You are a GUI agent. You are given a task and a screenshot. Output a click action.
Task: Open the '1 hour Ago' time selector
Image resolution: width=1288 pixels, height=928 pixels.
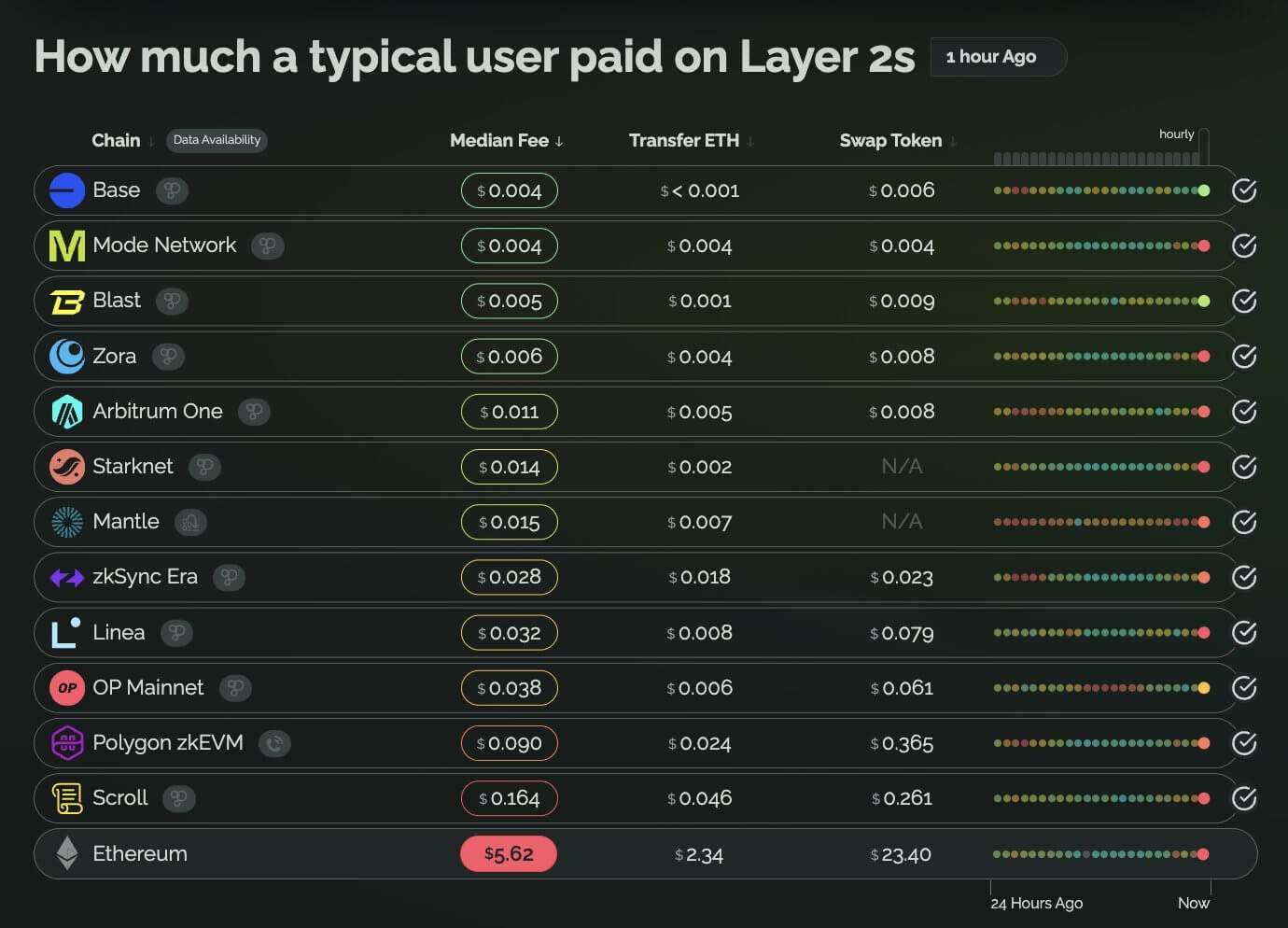click(998, 57)
